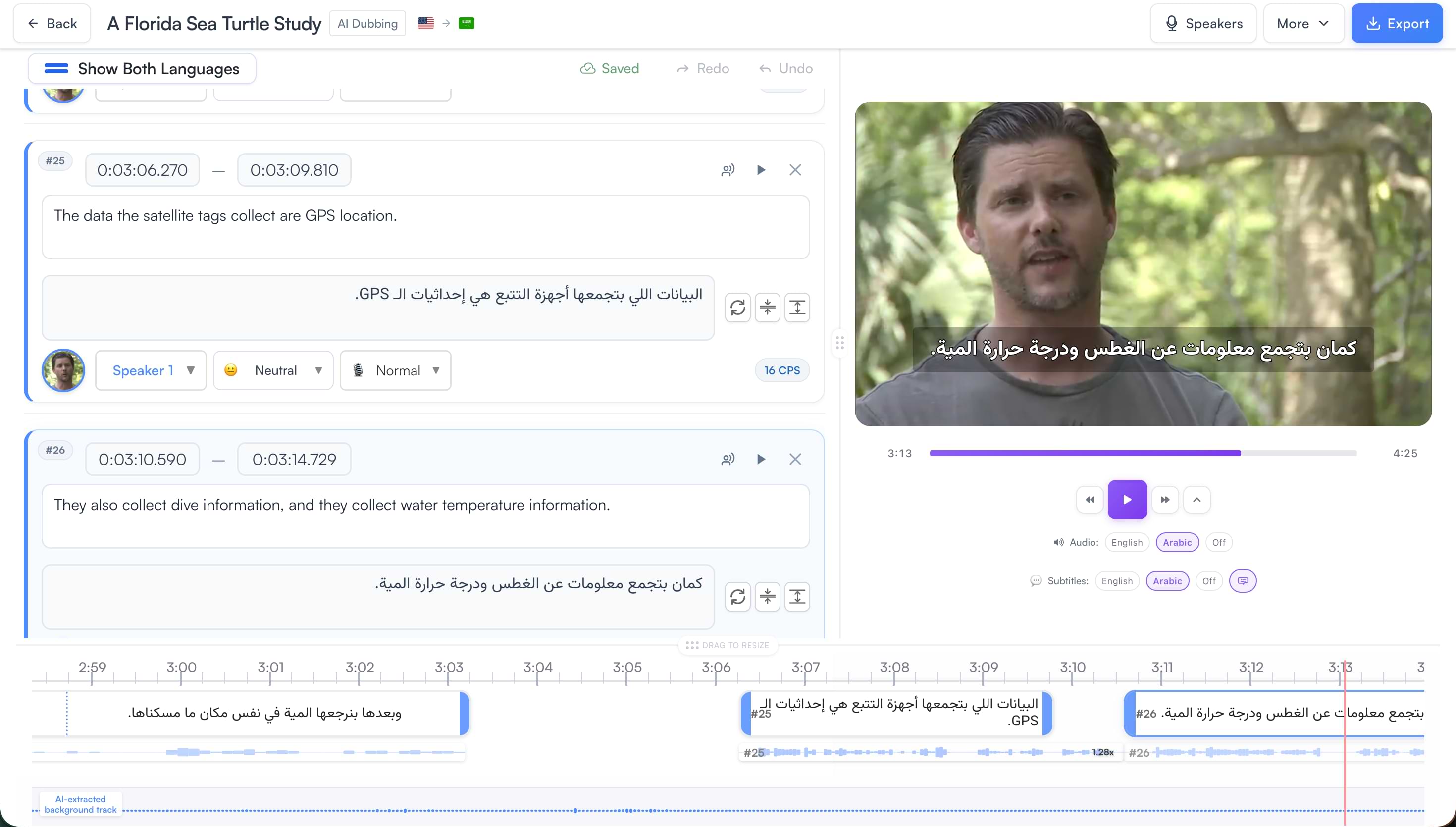This screenshot has height=827, width=1456.
Task: Regenerate the translation for segment #26
Action: pyautogui.click(x=737, y=596)
